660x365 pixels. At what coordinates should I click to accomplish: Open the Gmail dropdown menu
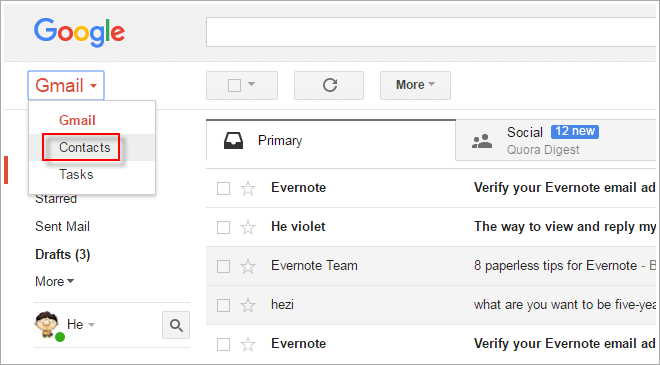tap(66, 85)
